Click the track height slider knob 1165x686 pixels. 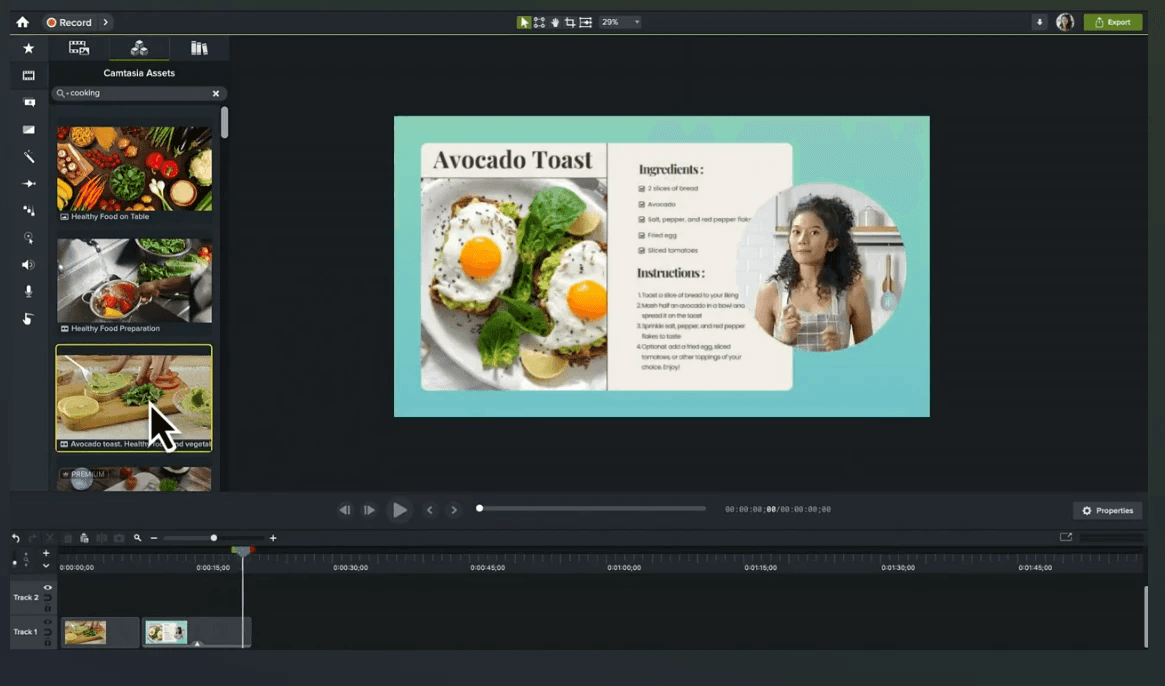[15, 563]
